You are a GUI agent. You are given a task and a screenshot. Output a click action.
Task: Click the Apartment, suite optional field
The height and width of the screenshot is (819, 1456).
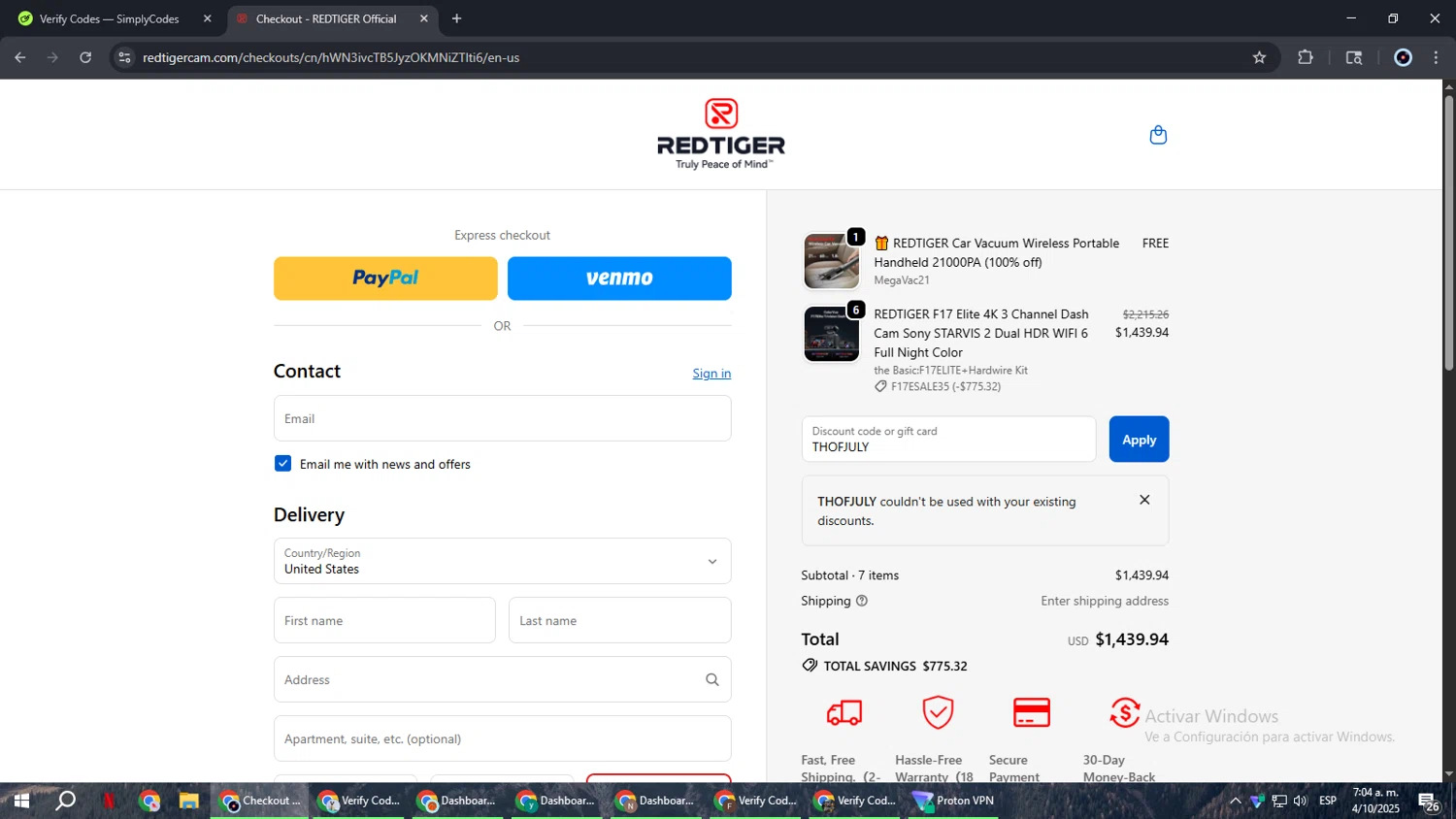click(502, 738)
